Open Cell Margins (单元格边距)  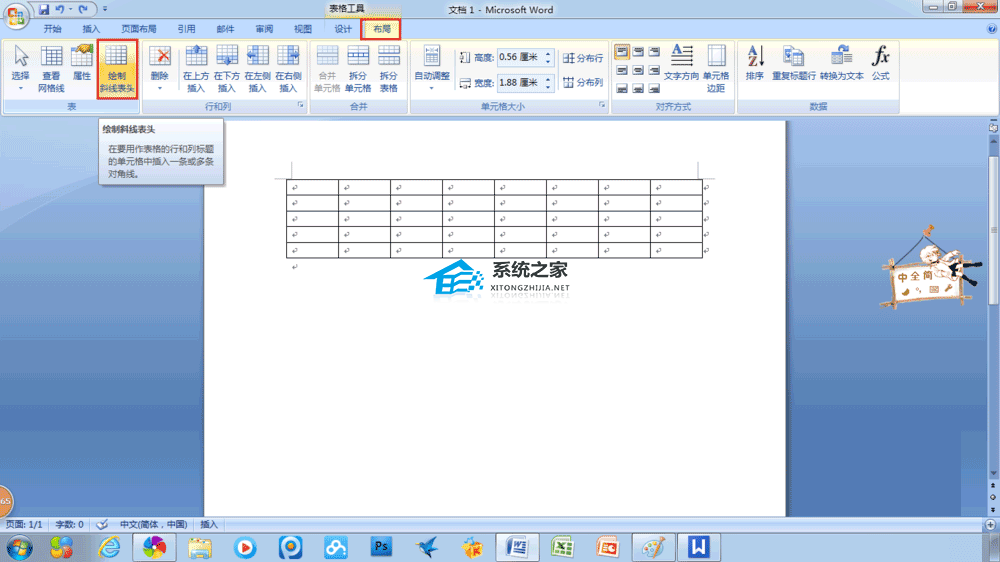(716, 69)
